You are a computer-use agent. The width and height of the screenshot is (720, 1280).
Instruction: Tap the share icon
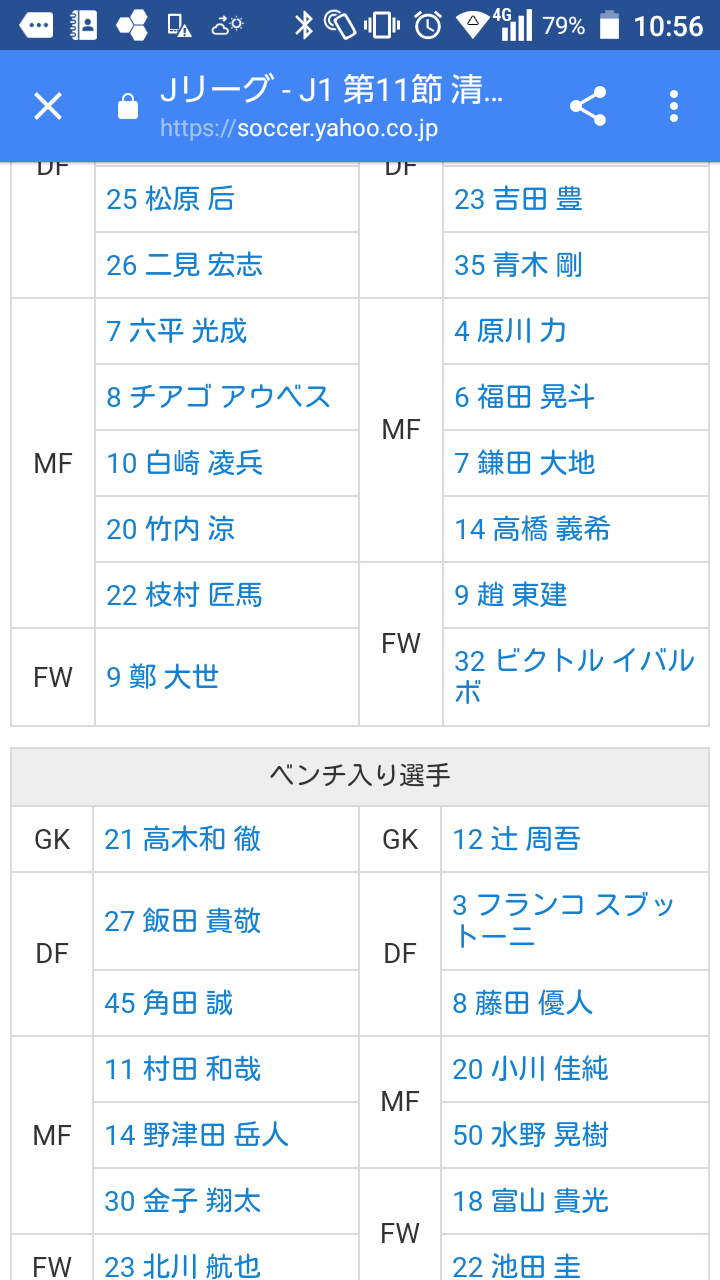588,106
